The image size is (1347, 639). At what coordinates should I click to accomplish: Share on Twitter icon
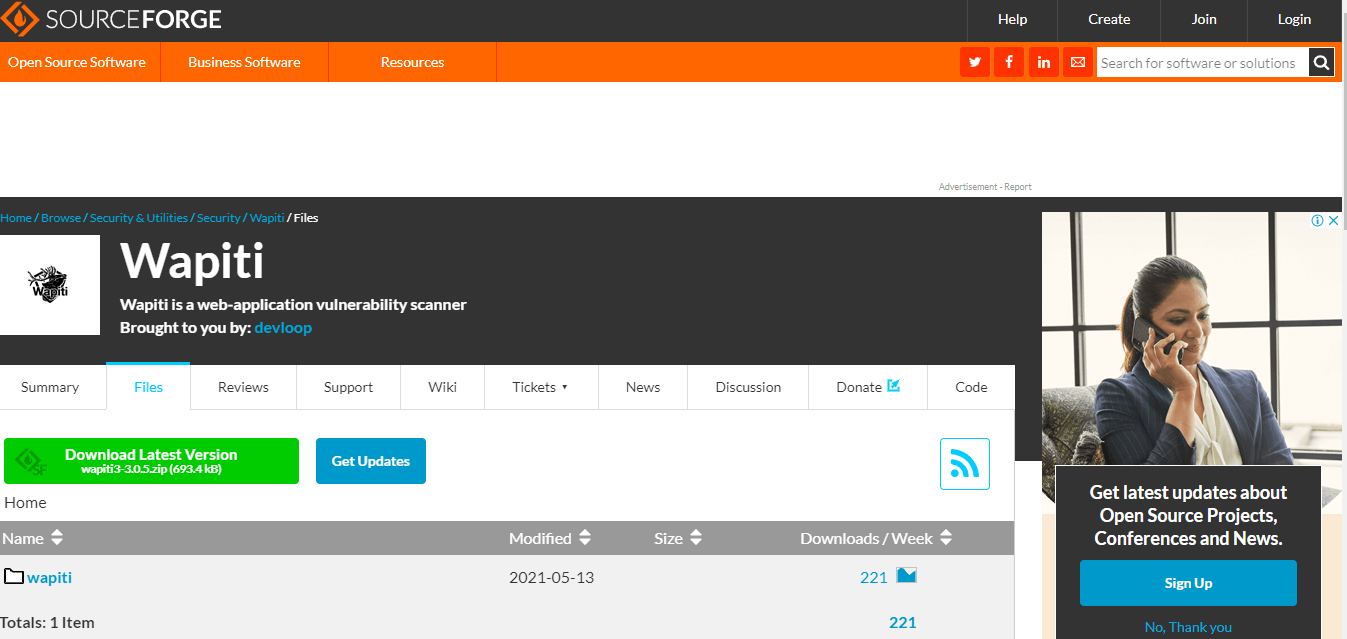tap(975, 62)
